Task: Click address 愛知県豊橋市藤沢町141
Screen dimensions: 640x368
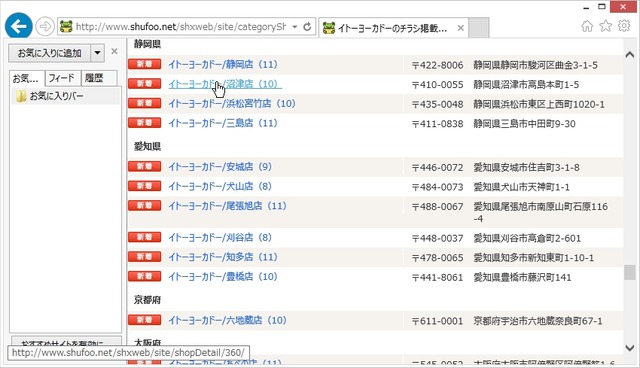Action: pyautogui.click(x=522, y=277)
